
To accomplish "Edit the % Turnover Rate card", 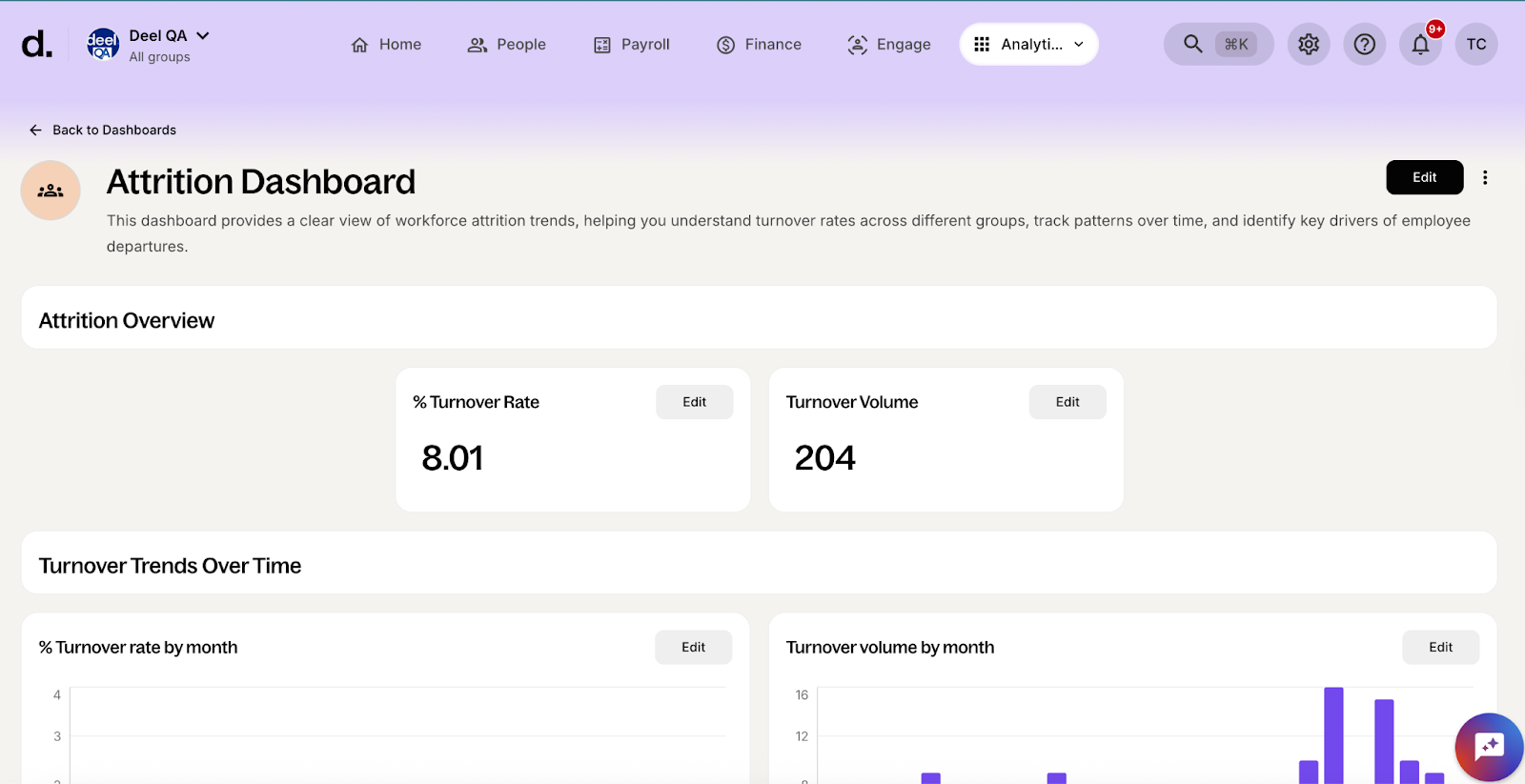I will (694, 402).
